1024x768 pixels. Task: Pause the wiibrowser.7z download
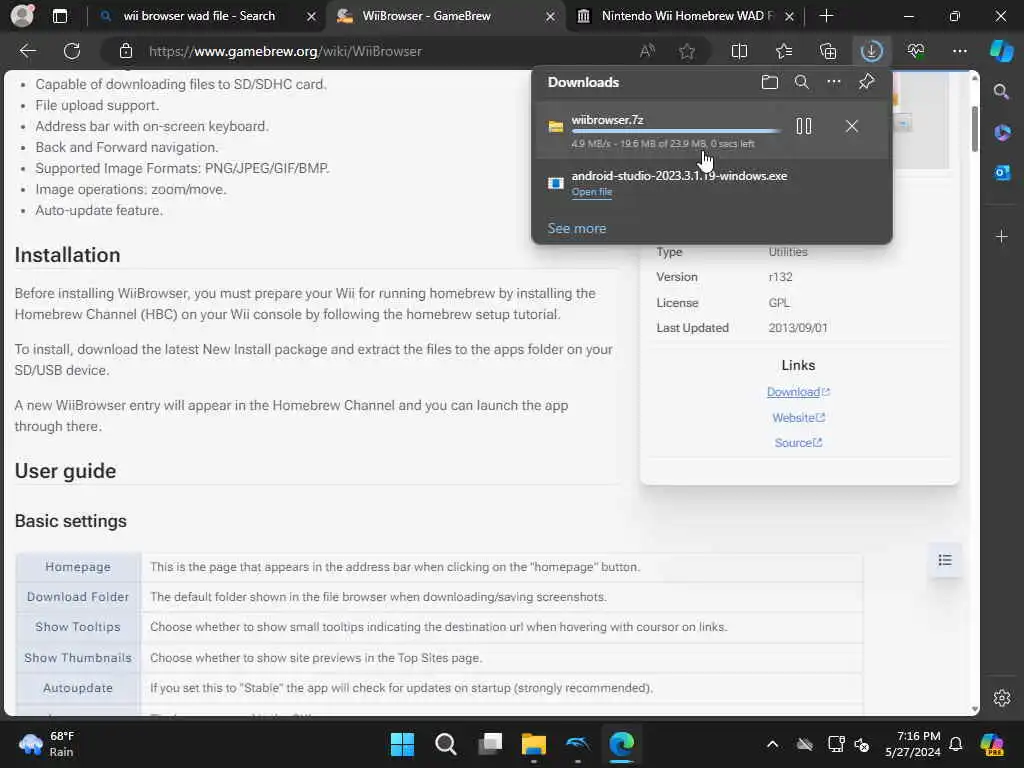point(804,126)
